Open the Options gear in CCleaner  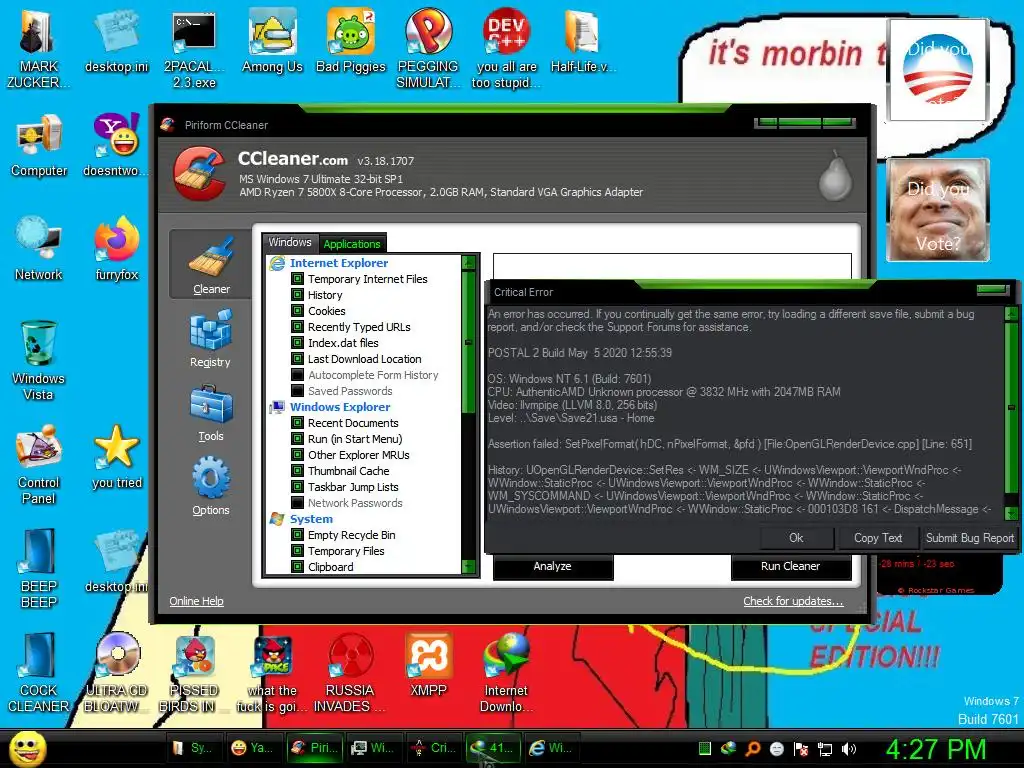210,487
